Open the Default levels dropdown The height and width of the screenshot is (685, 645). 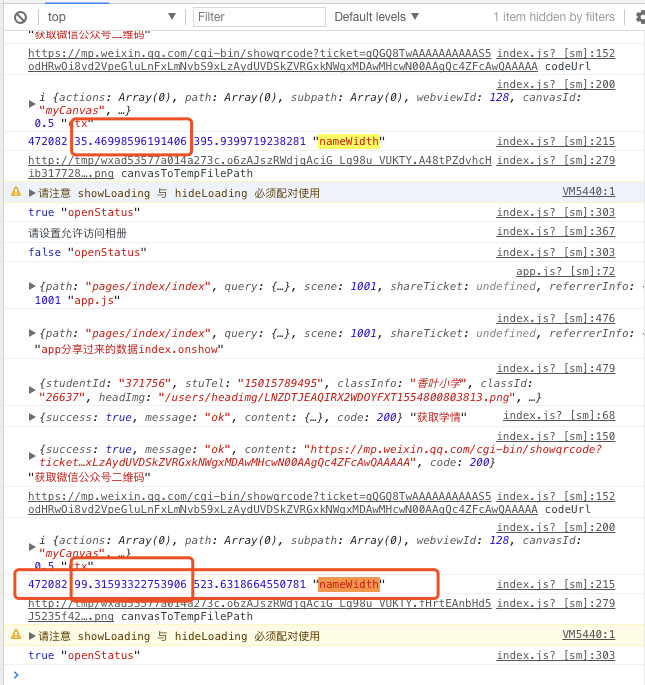pos(376,17)
